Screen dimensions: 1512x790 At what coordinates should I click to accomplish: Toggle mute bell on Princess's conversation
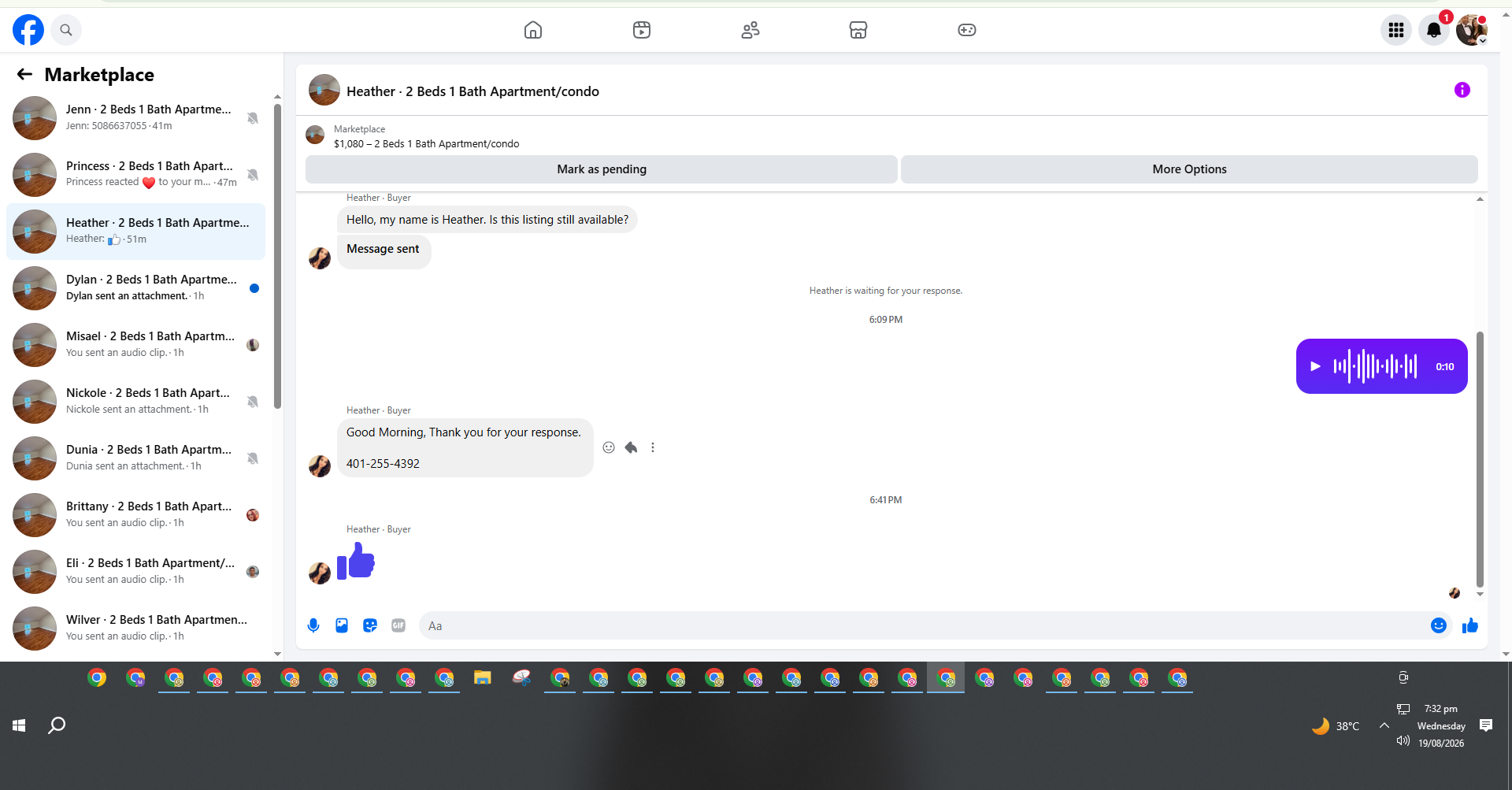(x=253, y=175)
